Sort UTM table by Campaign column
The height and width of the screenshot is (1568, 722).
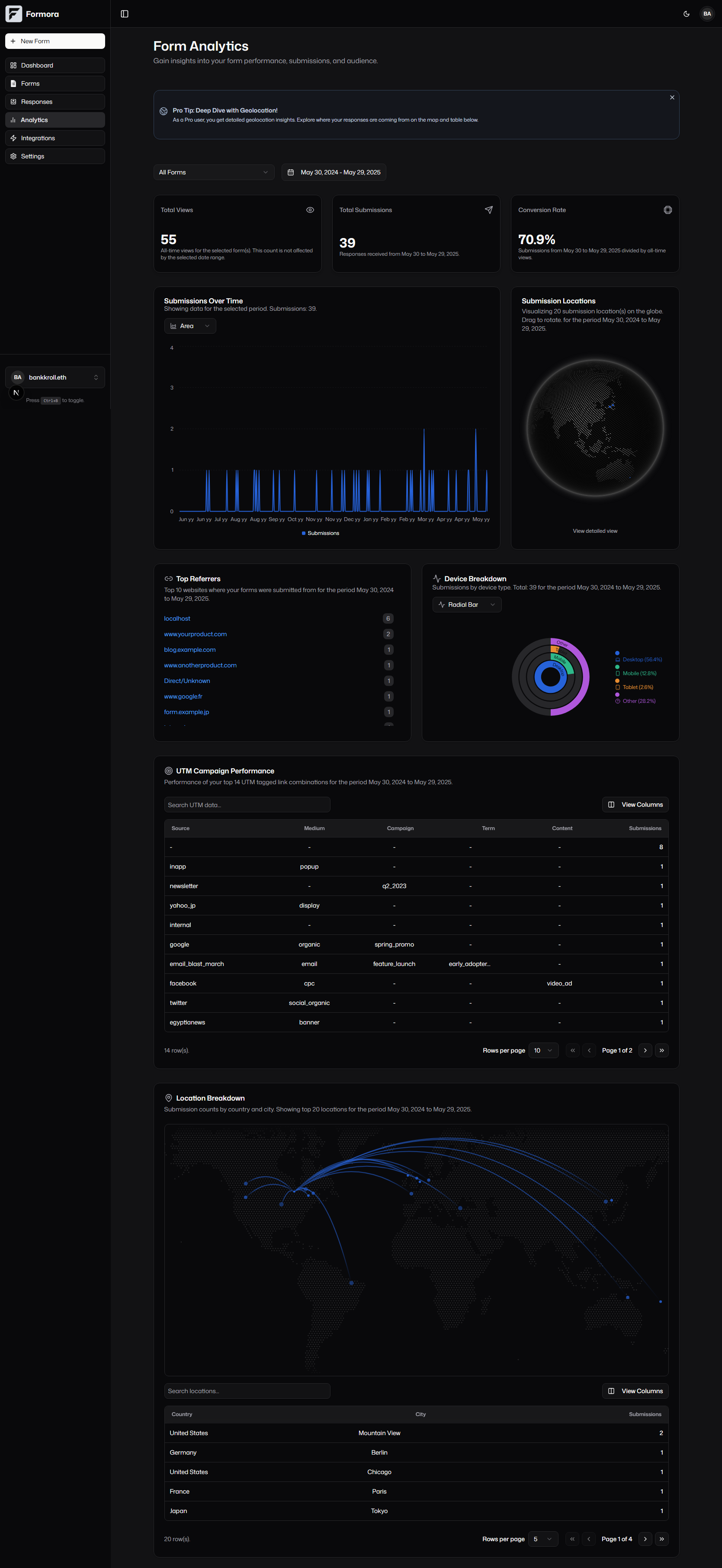point(400,828)
